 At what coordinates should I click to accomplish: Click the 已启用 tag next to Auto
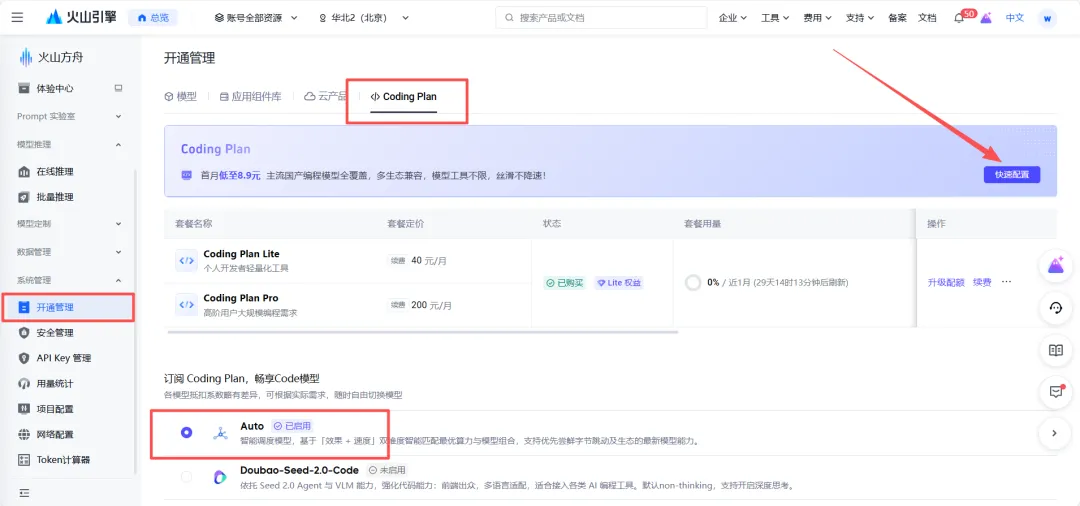[292, 426]
